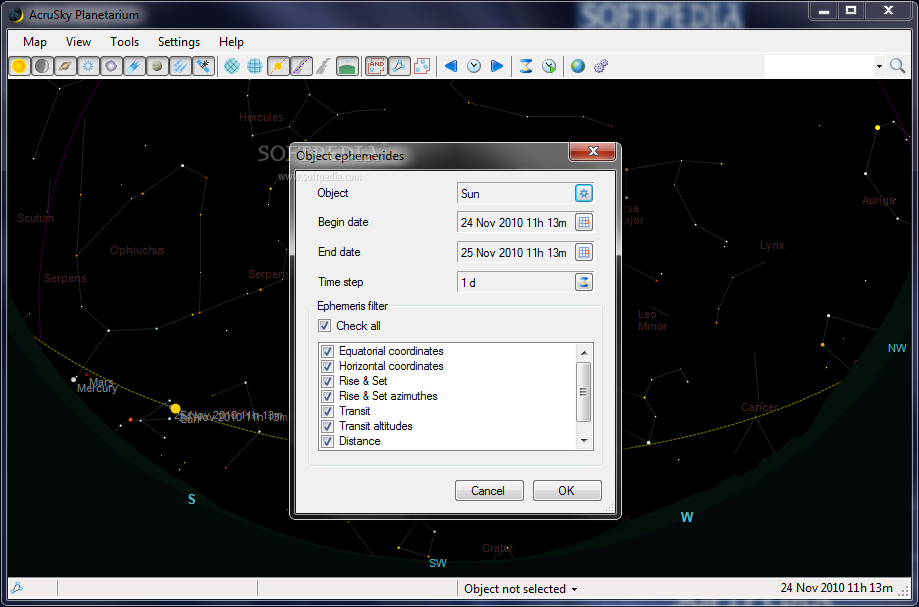The height and width of the screenshot is (607, 919).
Task: Toggle the equatorial grid icon
Action: [x=232, y=66]
